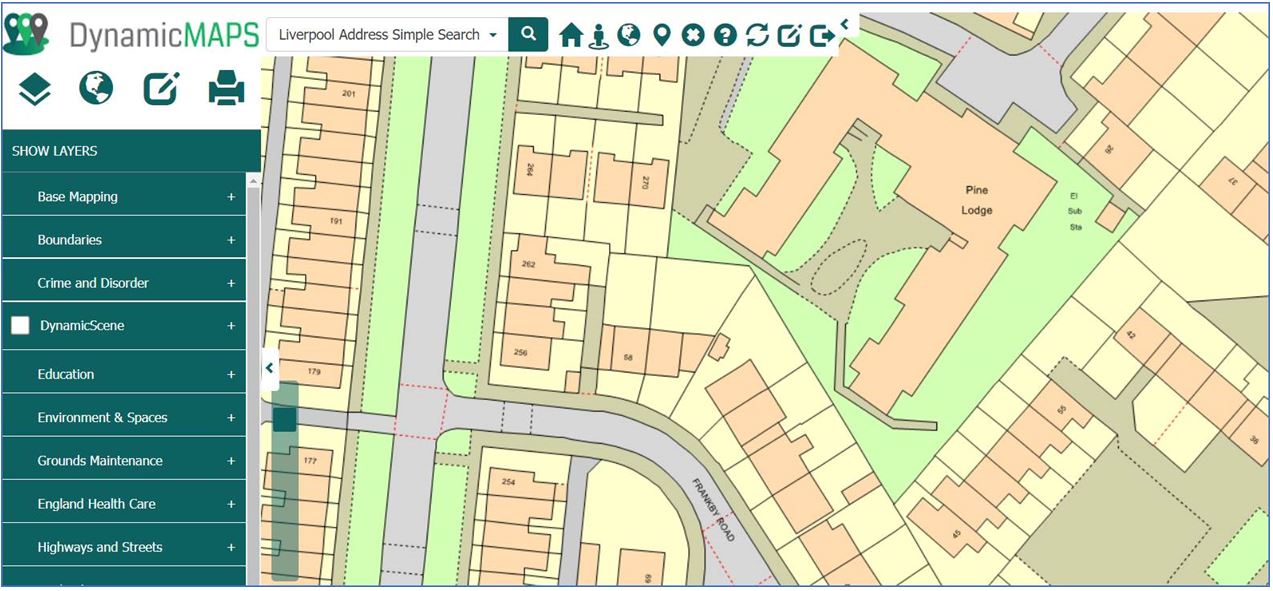
Task: Expand Grounds Maintenance with its plus
Action: coord(231,461)
